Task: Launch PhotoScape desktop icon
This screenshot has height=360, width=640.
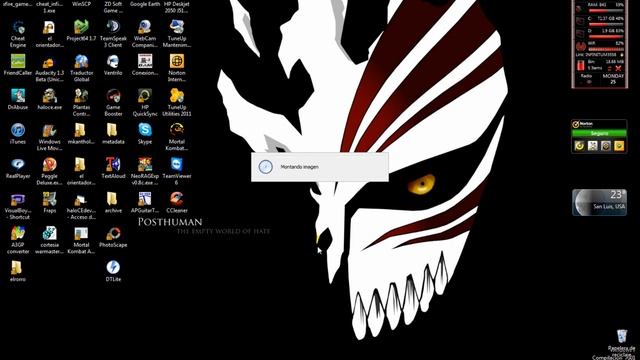Action: pyautogui.click(x=113, y=236)
